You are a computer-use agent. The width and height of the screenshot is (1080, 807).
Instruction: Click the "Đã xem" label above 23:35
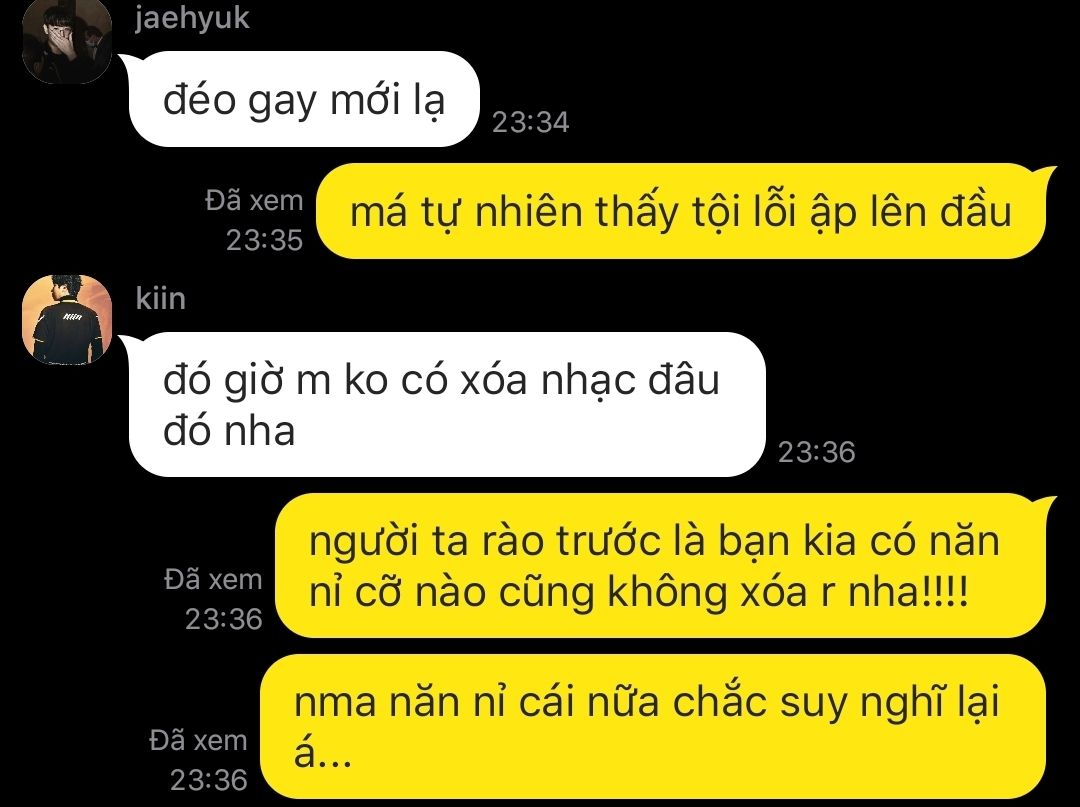point(253,200)
